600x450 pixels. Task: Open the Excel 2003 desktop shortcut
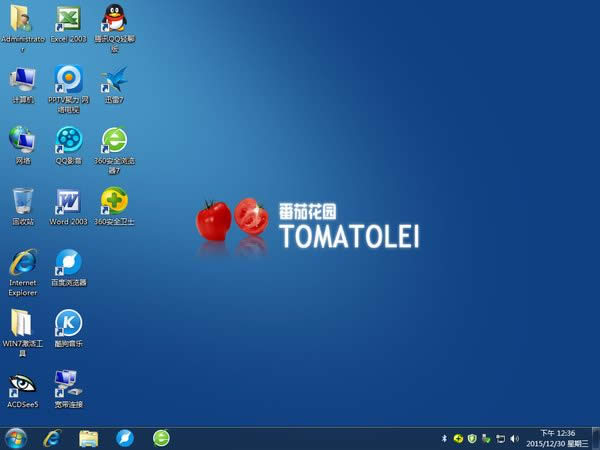(x=68, y=19)
